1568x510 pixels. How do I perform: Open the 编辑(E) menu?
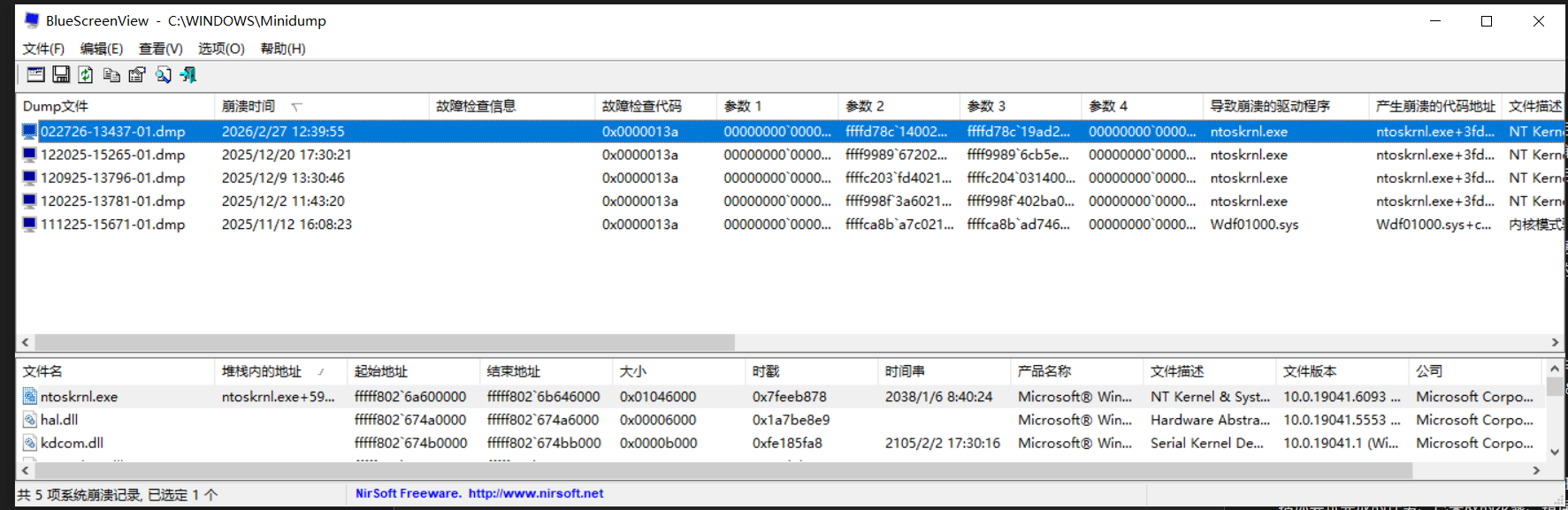102,49
